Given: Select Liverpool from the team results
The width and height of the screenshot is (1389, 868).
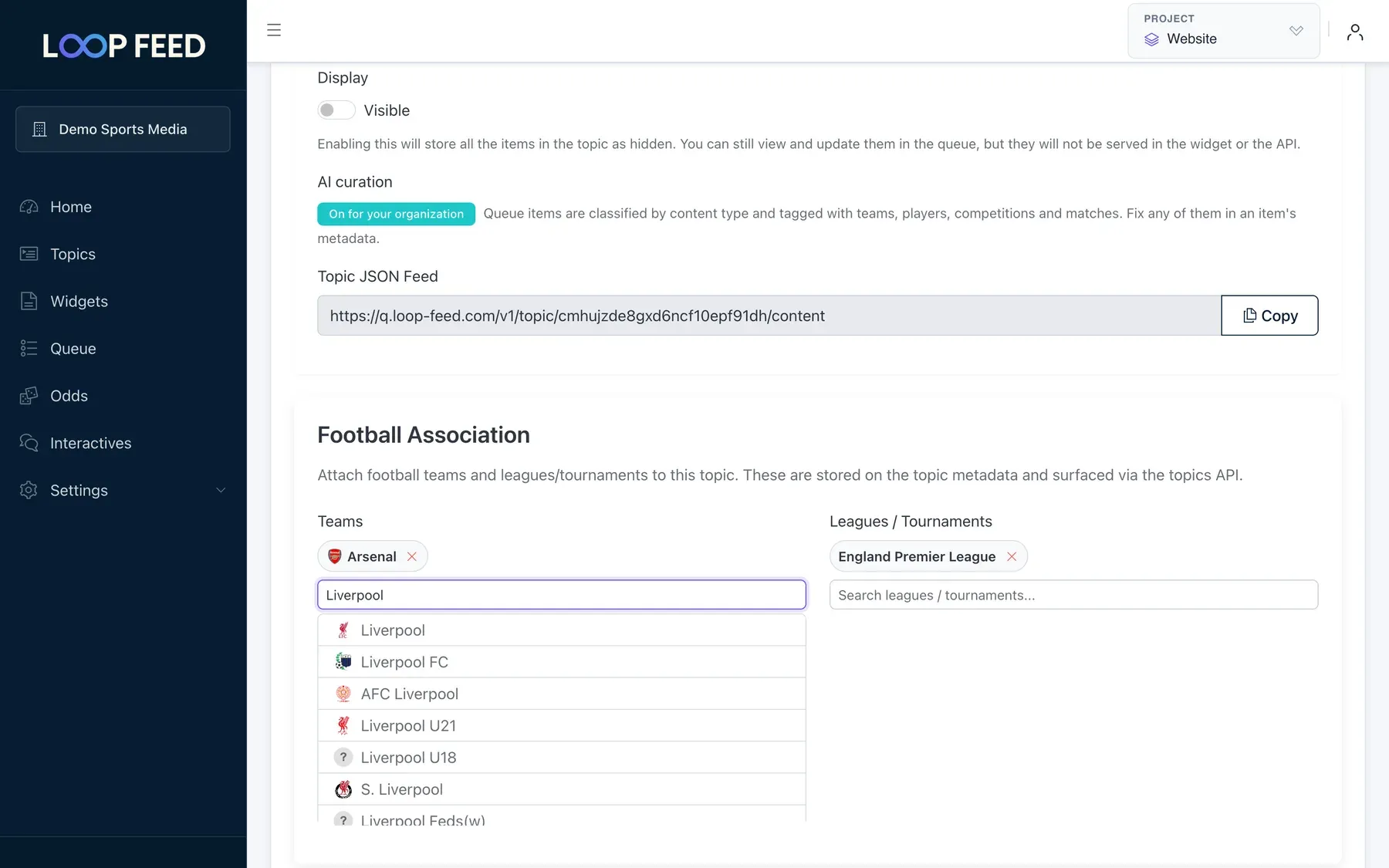Looking at the screenshot, I should point(562,630).
